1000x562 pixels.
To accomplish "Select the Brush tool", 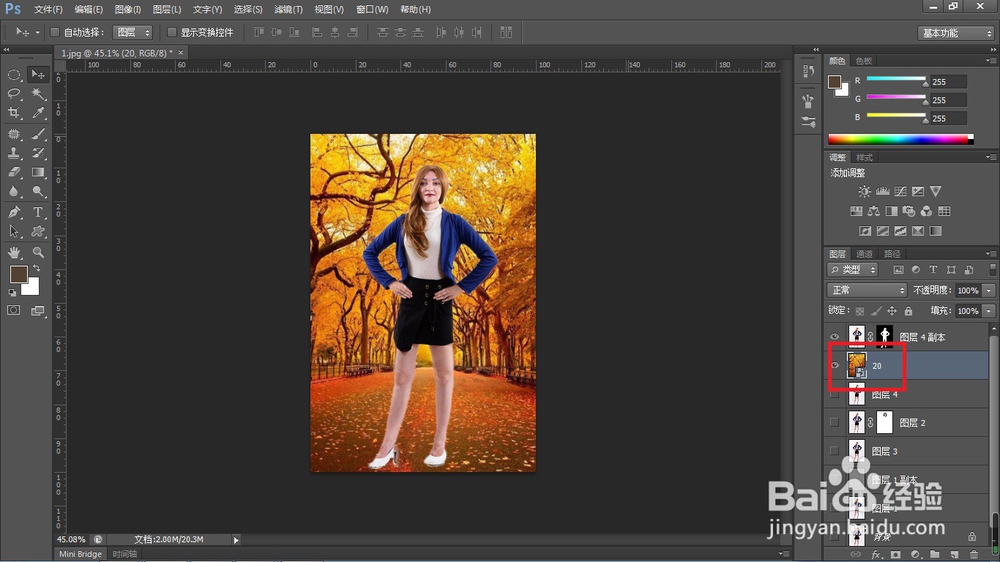I will click(x=38, y=134).
